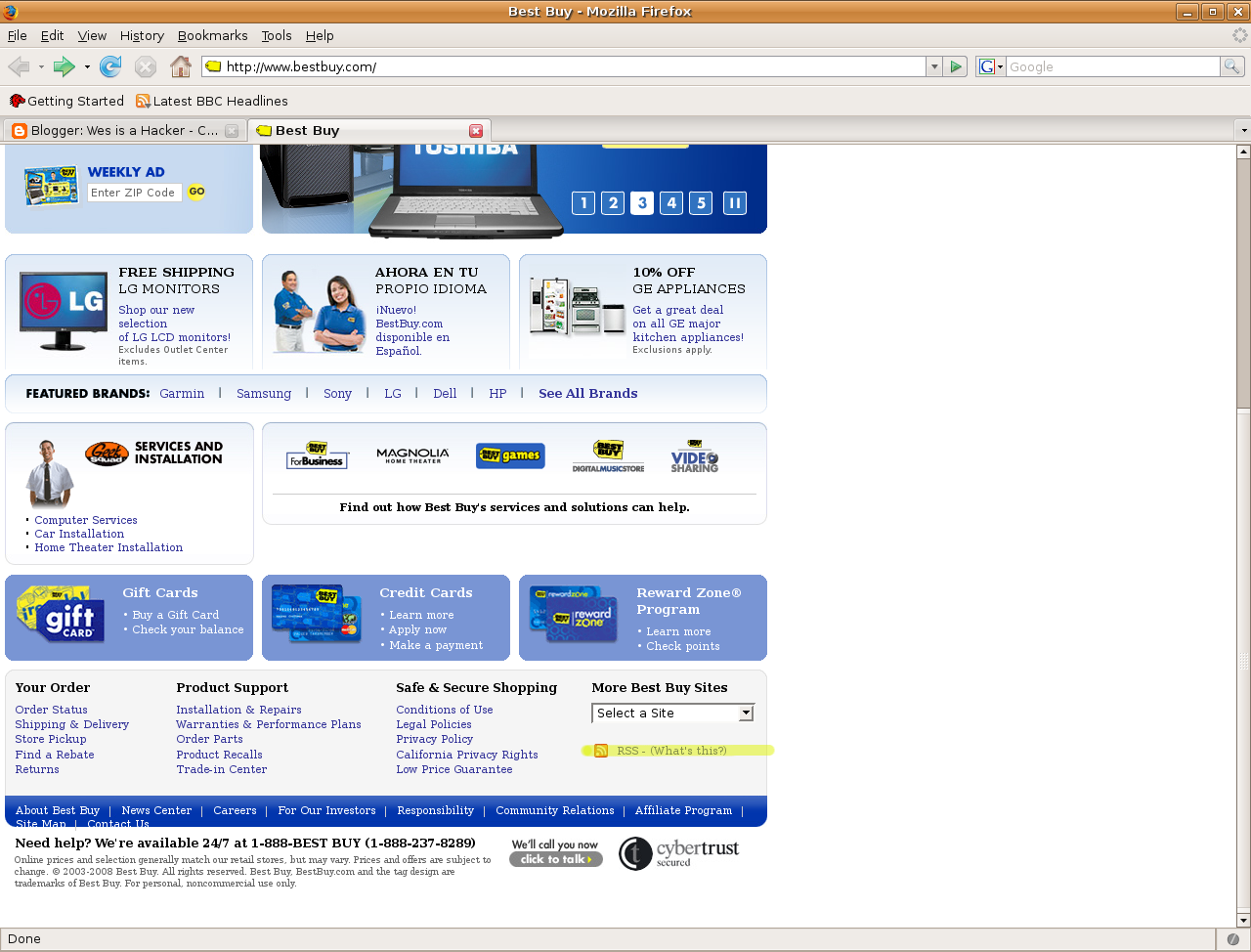Open the search engine selector dropdown

point(991,66)
